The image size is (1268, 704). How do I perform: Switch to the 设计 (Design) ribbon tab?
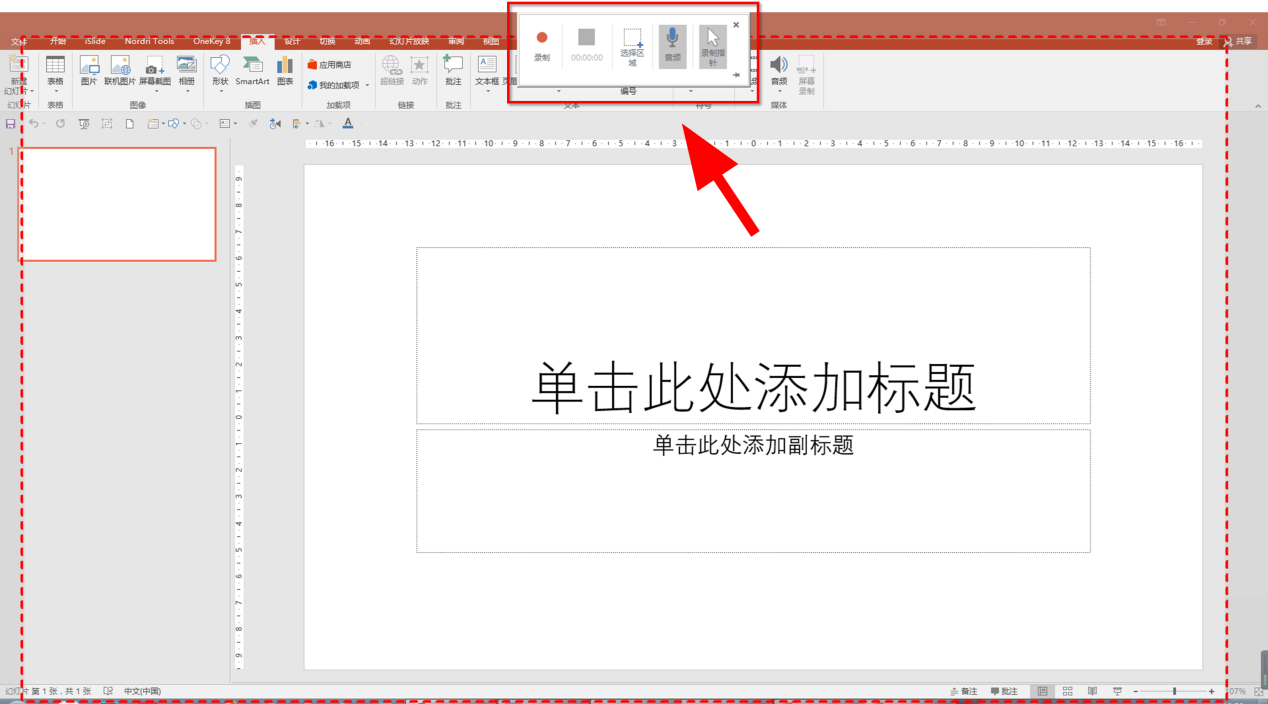point(292,41)
